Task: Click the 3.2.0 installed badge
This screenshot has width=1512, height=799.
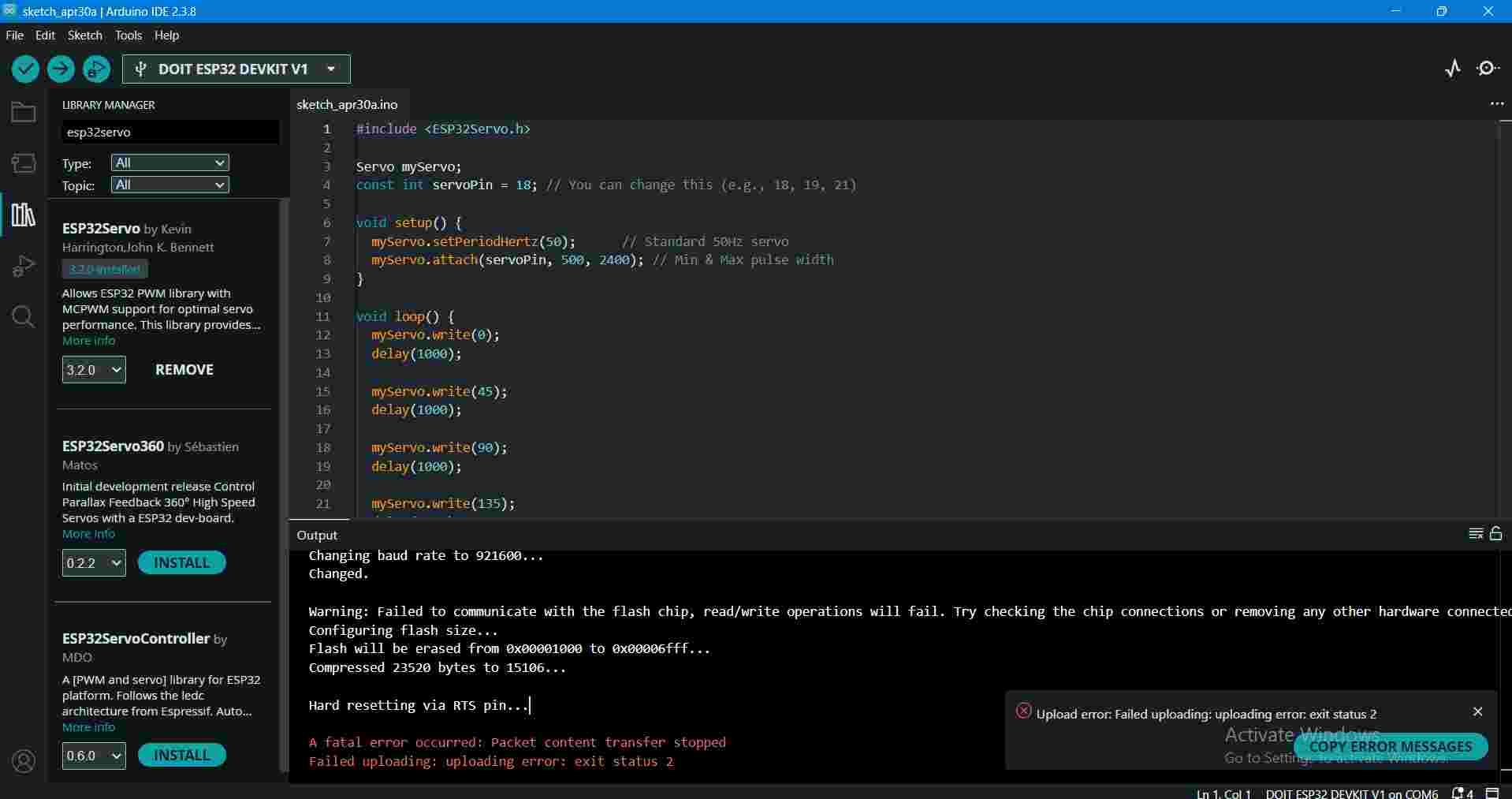Action: [x=105, y=269]
